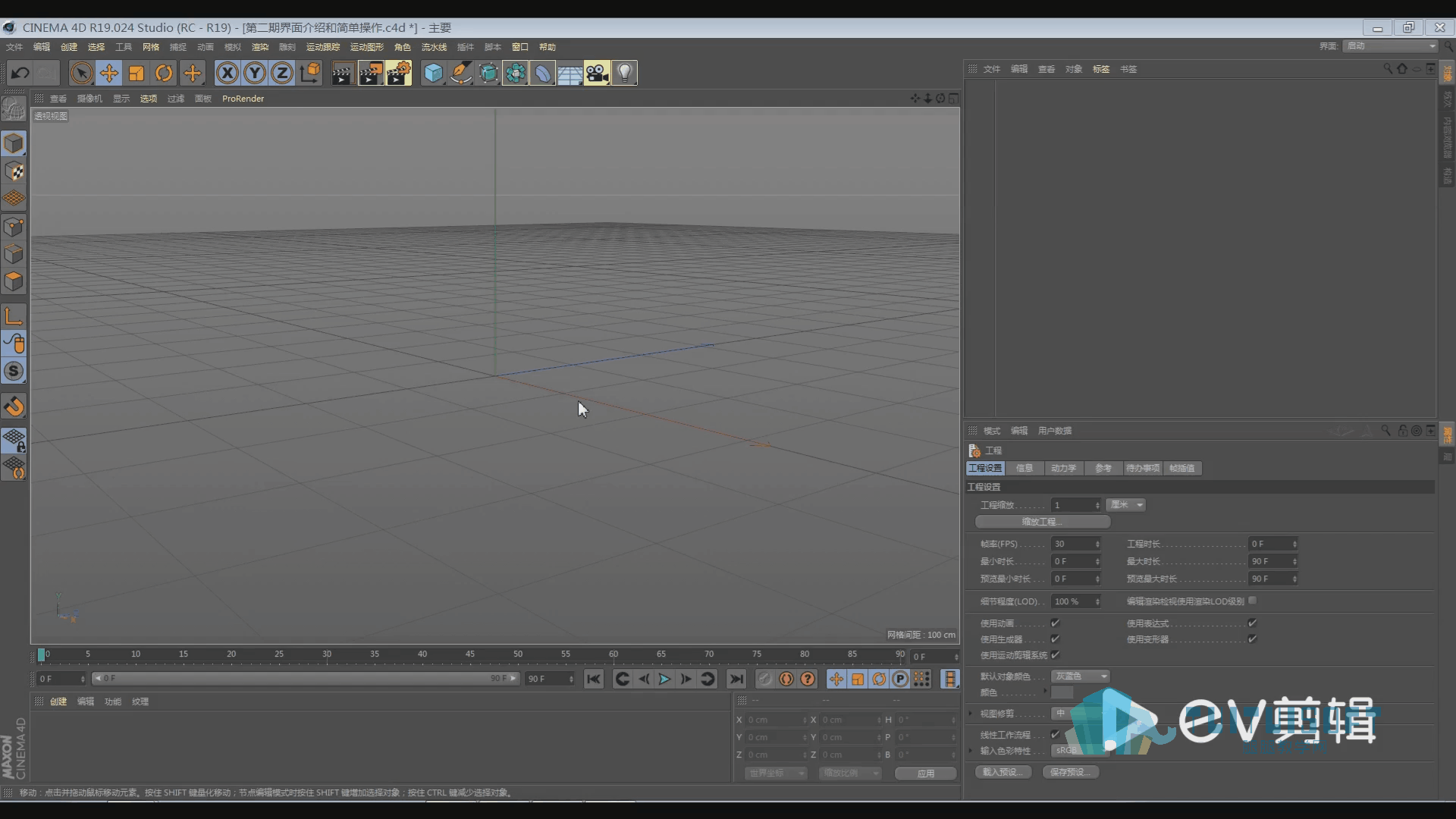Open the 运动图形 menu

tap(367, 47)
